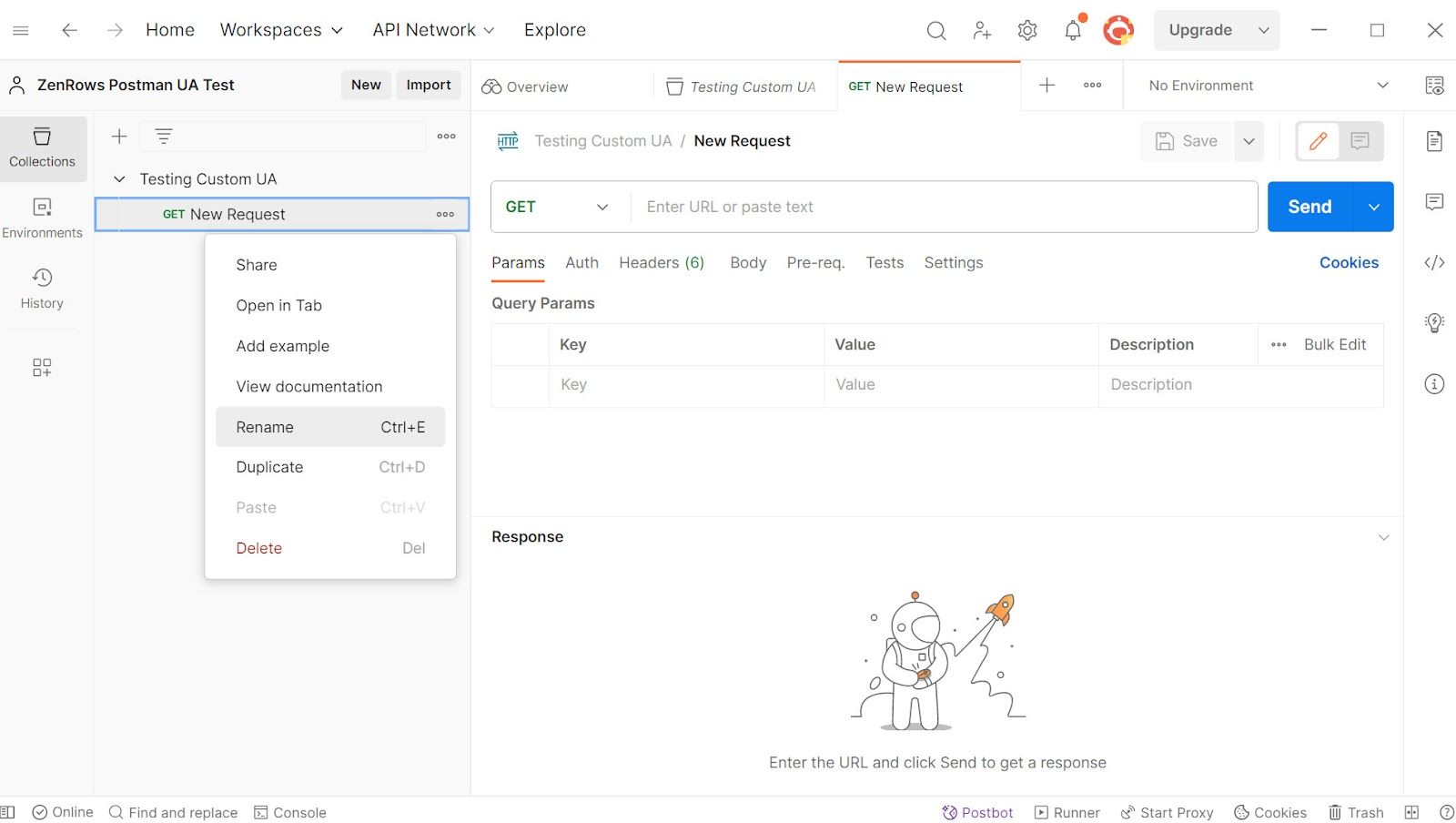Open the Trash in status bar
The height and width of the screenshot is (823, 1456).
pyautogui.click(x=1356, y=812)
